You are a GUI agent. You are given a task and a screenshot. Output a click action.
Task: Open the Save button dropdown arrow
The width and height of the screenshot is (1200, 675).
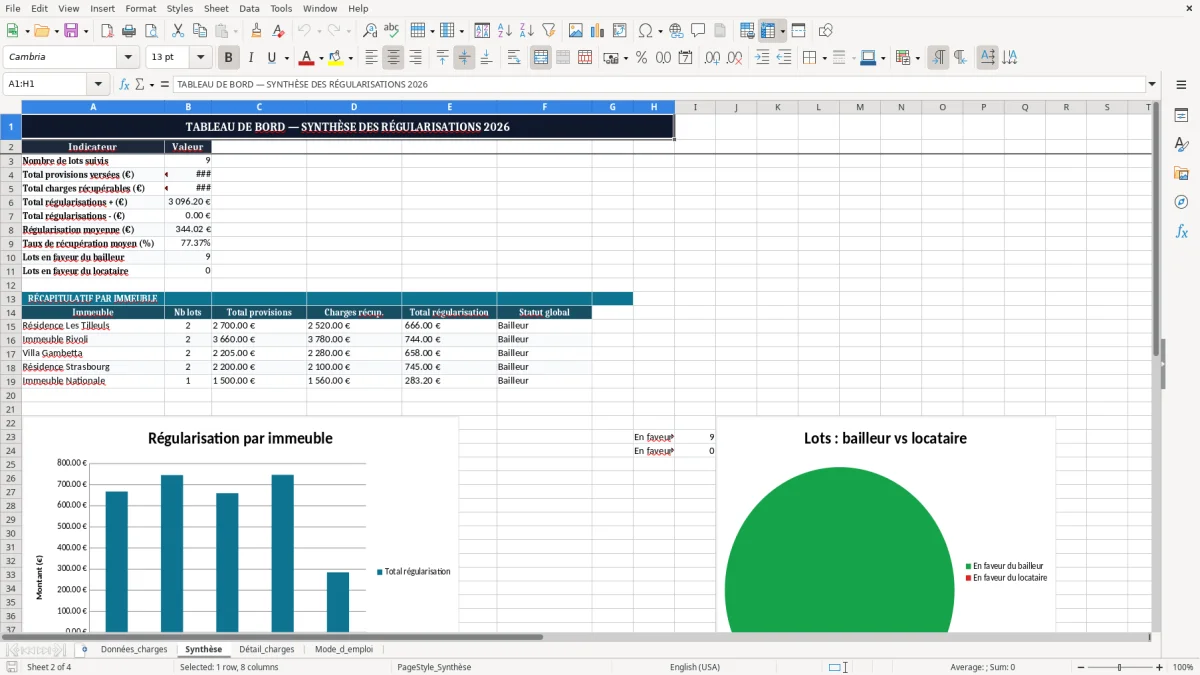86,31
